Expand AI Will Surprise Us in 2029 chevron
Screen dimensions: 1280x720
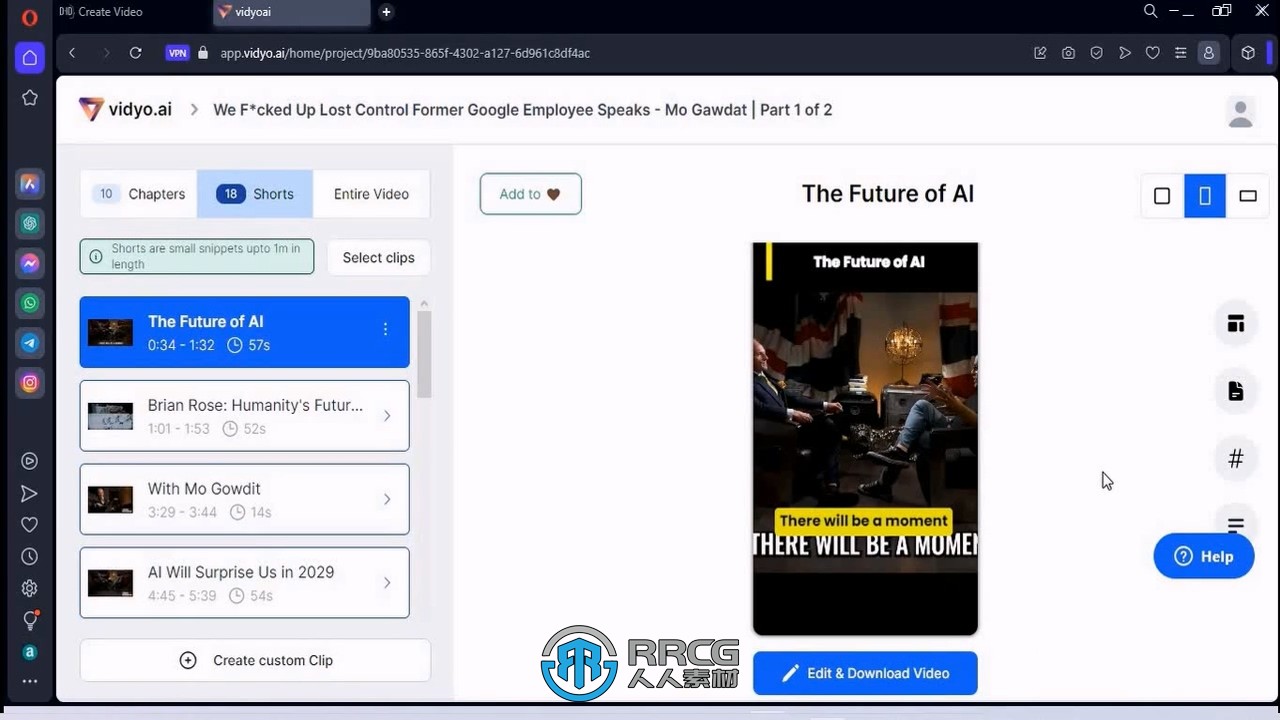(x=387, y=583)
